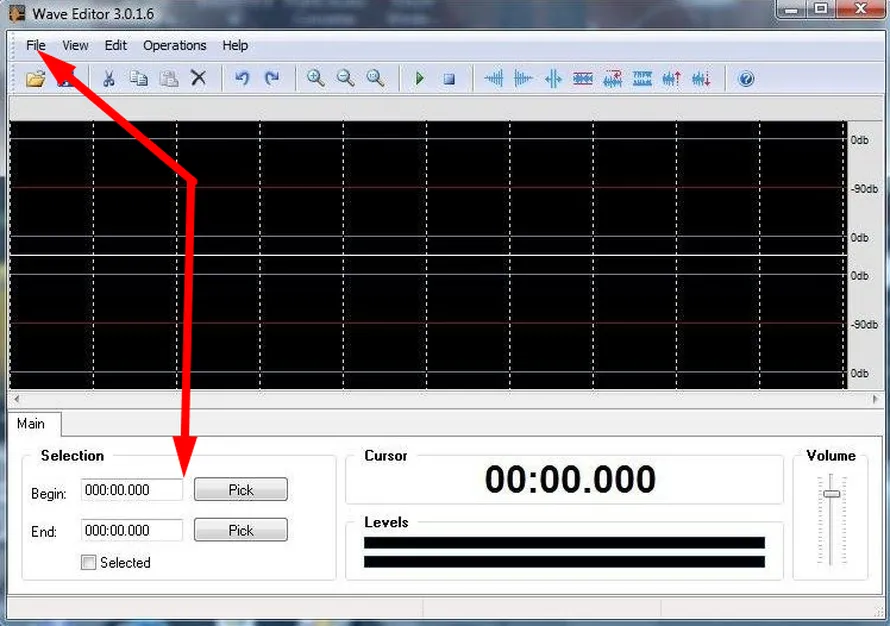The height and width of the screenshot is (626, 890).
Task: Click the paste clipboard icon
Action: coord(169,78)
